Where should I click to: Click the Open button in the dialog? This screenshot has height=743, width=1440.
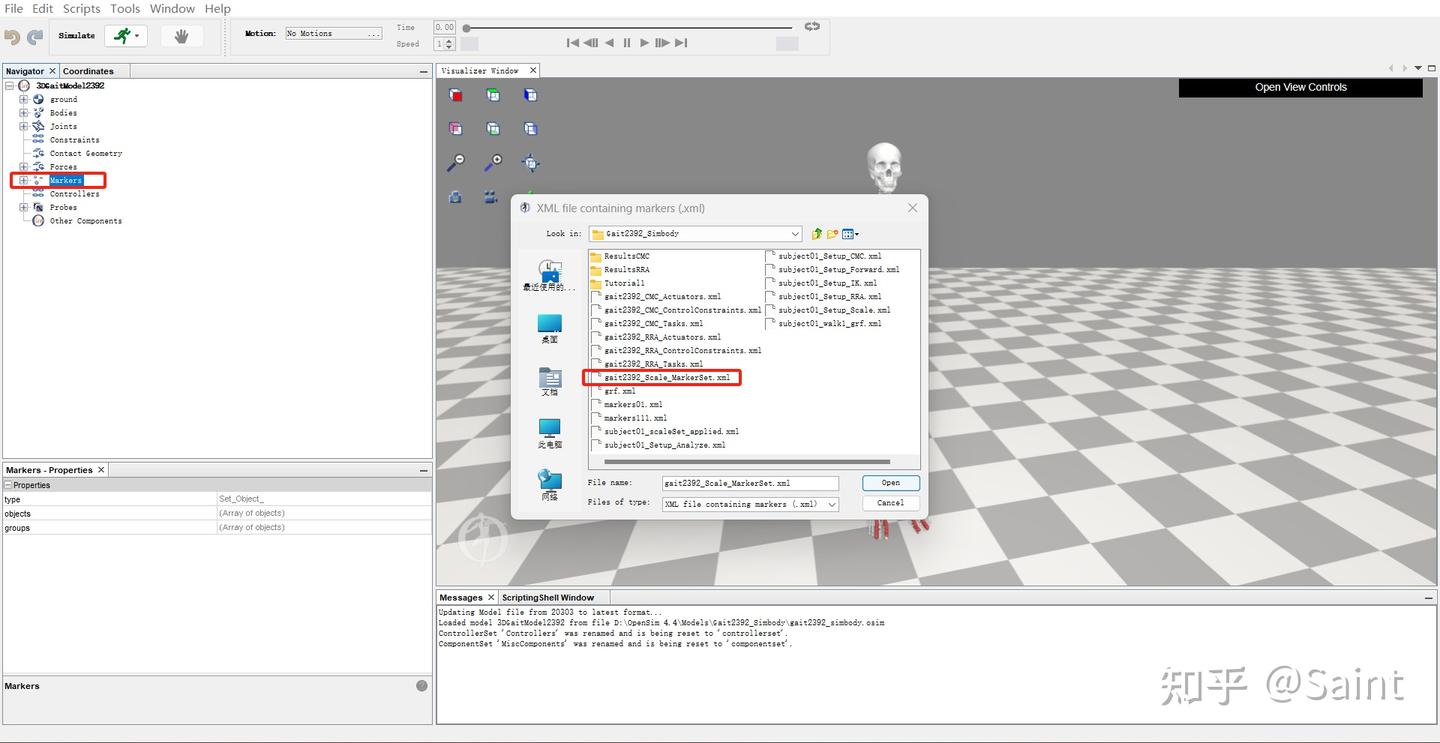click(889, 482)
